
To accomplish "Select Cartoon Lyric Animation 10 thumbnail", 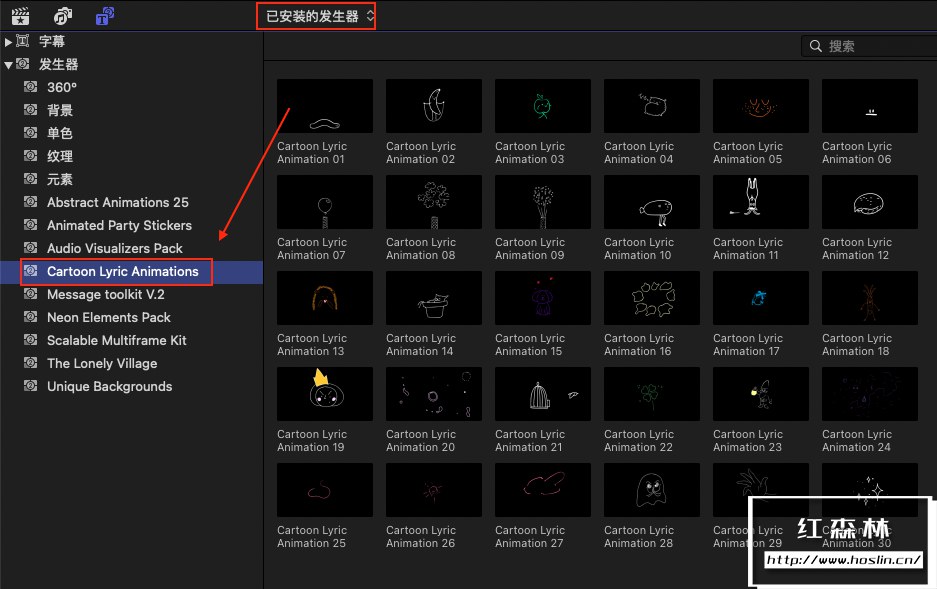I will 652,202.
